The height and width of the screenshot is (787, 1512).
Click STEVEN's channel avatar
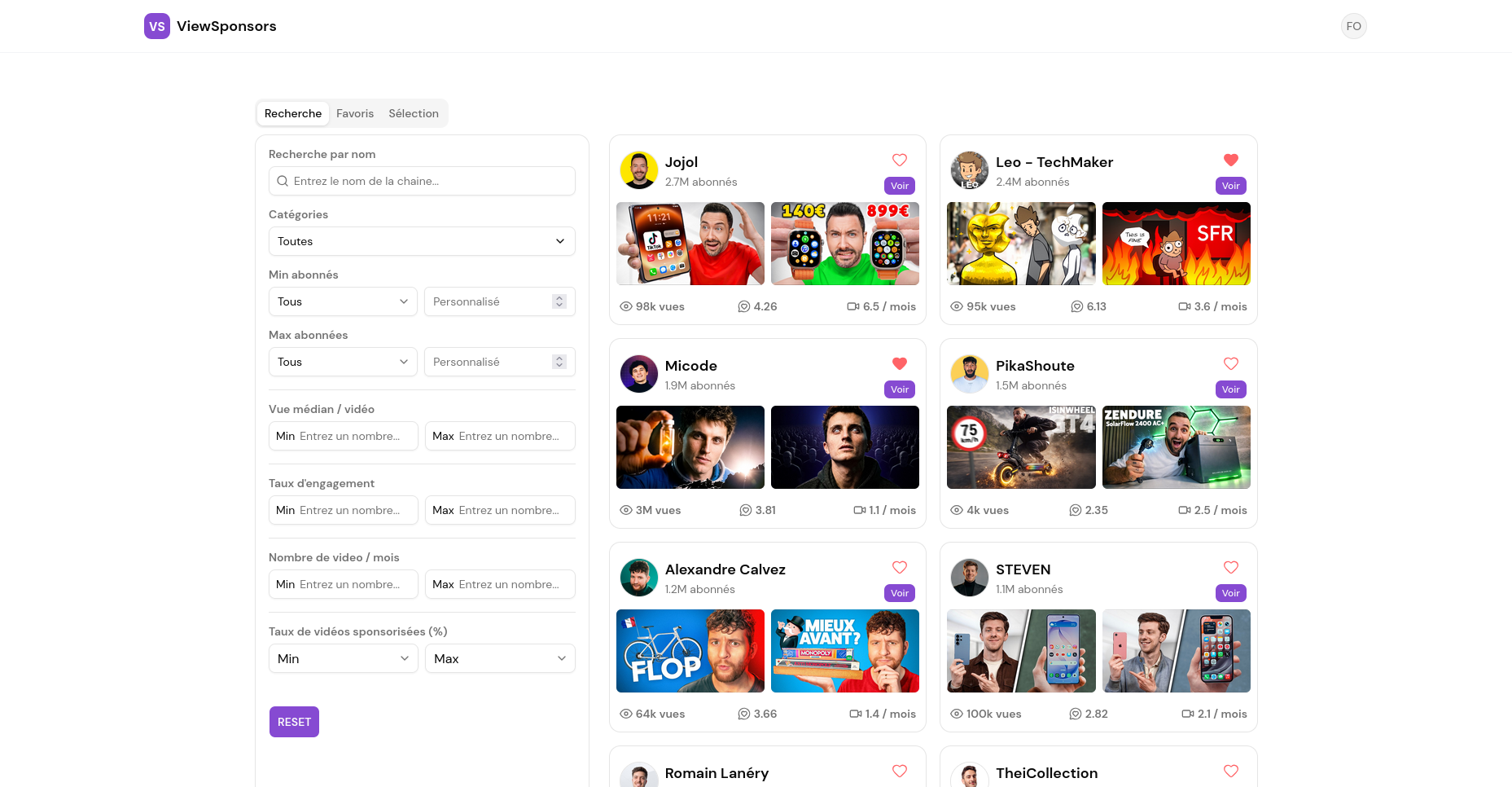[970, 578]
